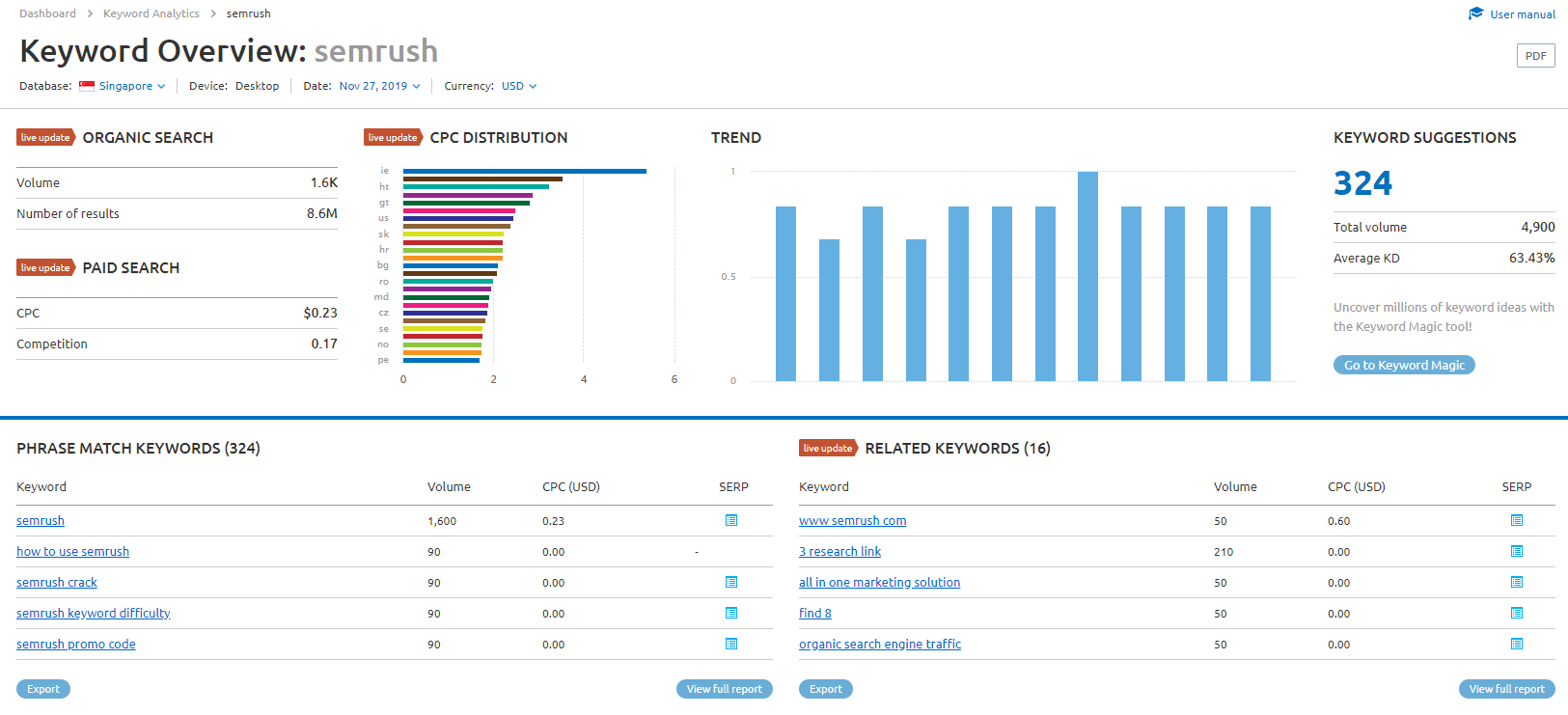Click the organic Volume value 1.6K
The height and width of the screenshot is (715, 1568).
coord(324,182)
